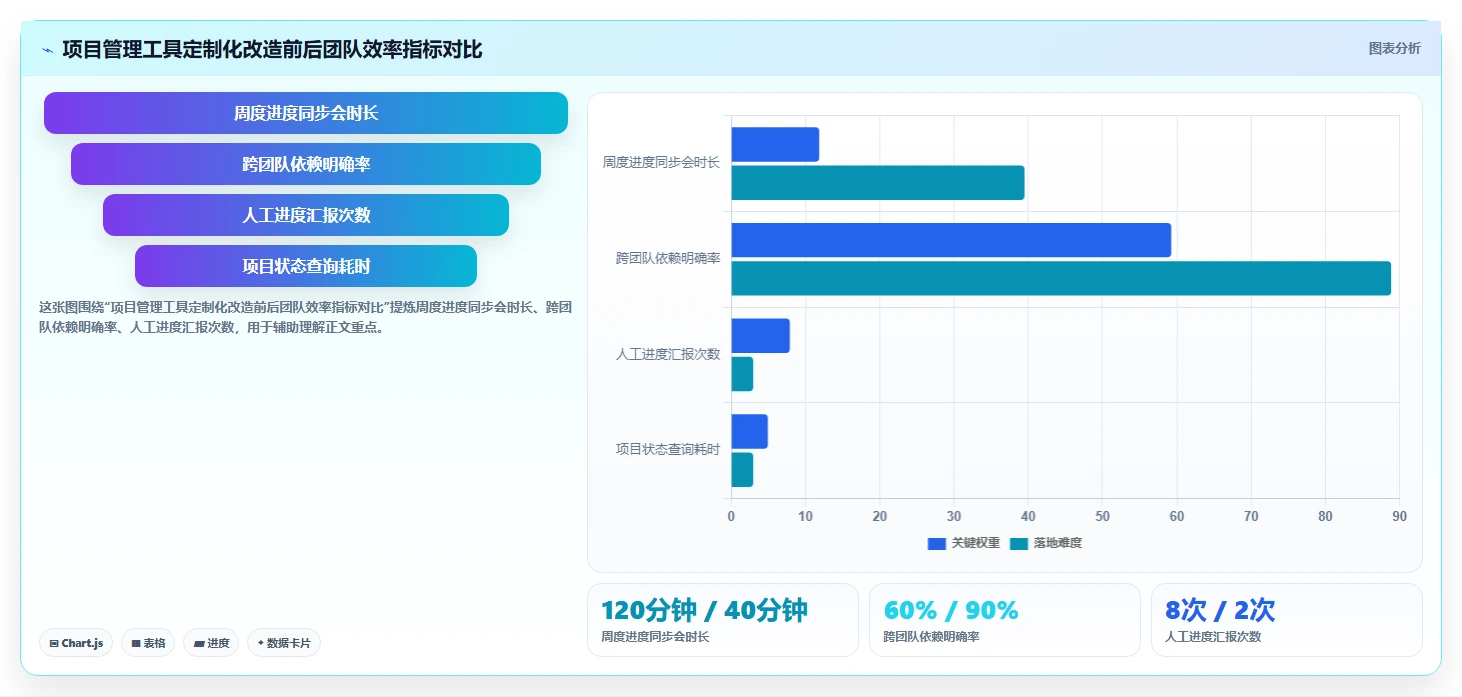Viewport: 1462px width, 697px height.
Task: Click the teal bar for 项目状态查询耗时
Action: click(742, 470)
